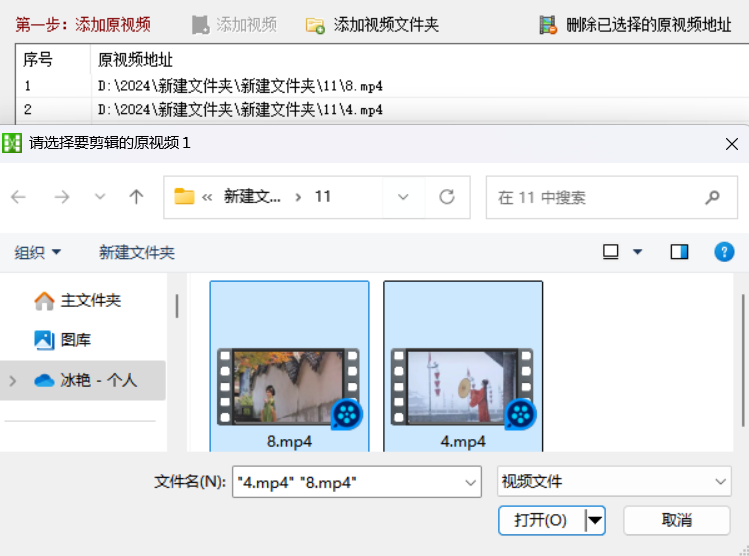Click the file list vertical scrollbar

tap(743, 361)
